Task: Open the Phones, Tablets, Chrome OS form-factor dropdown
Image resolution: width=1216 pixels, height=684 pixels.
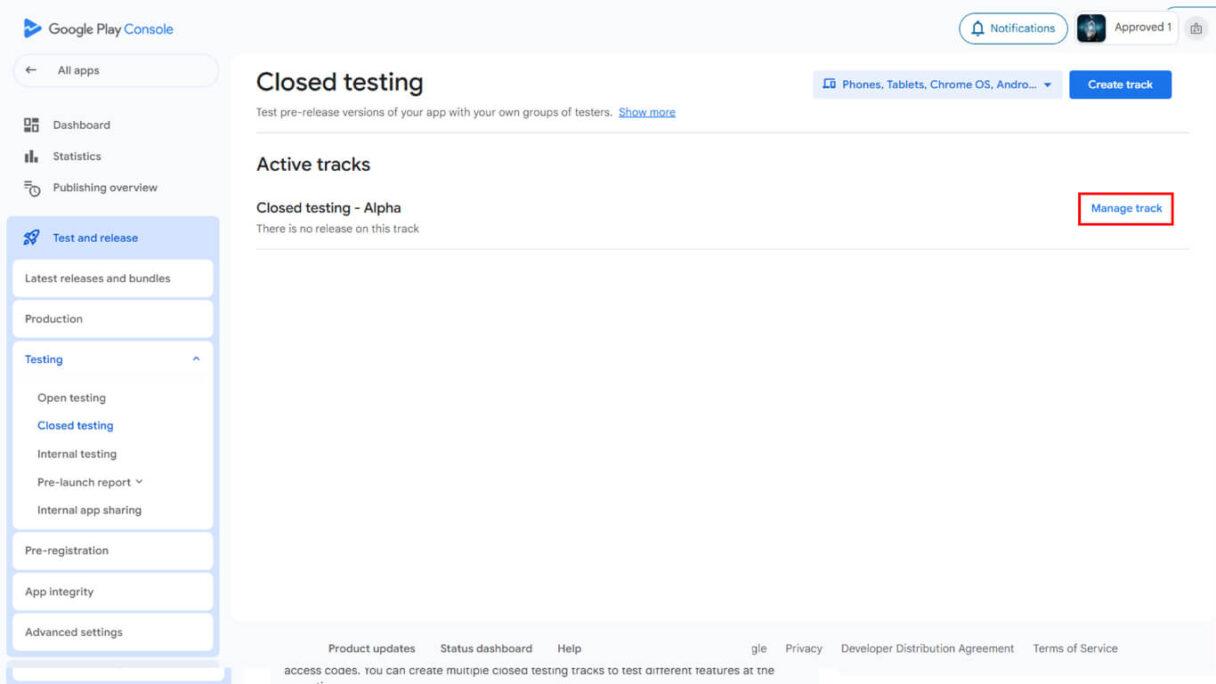Action: [935, 84]
